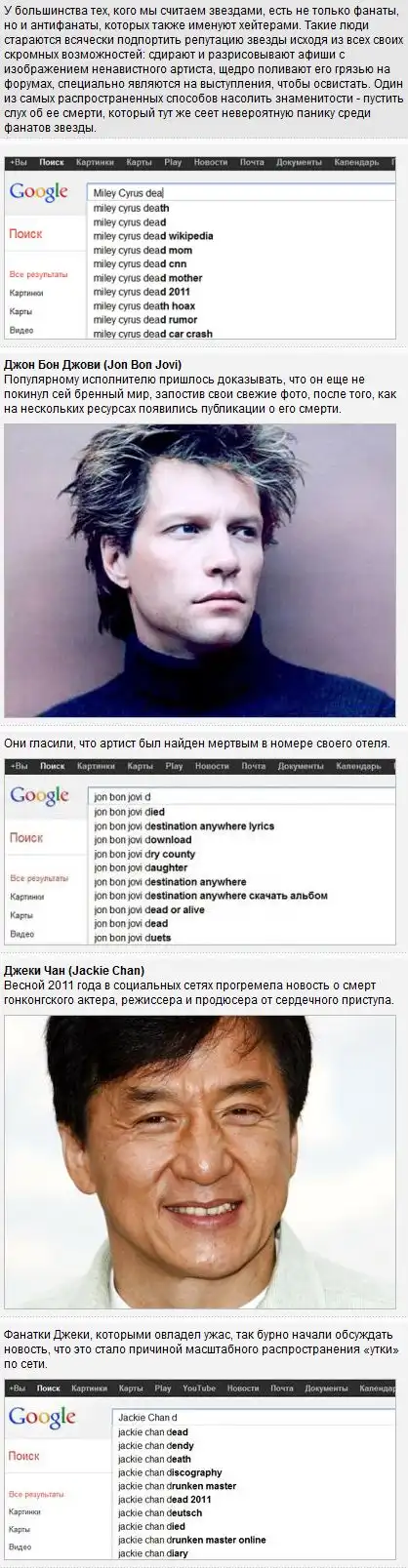Click red 'Поиск' label in first screenshot
This screenshot has height=1568, width=408.
click(25, 234)
